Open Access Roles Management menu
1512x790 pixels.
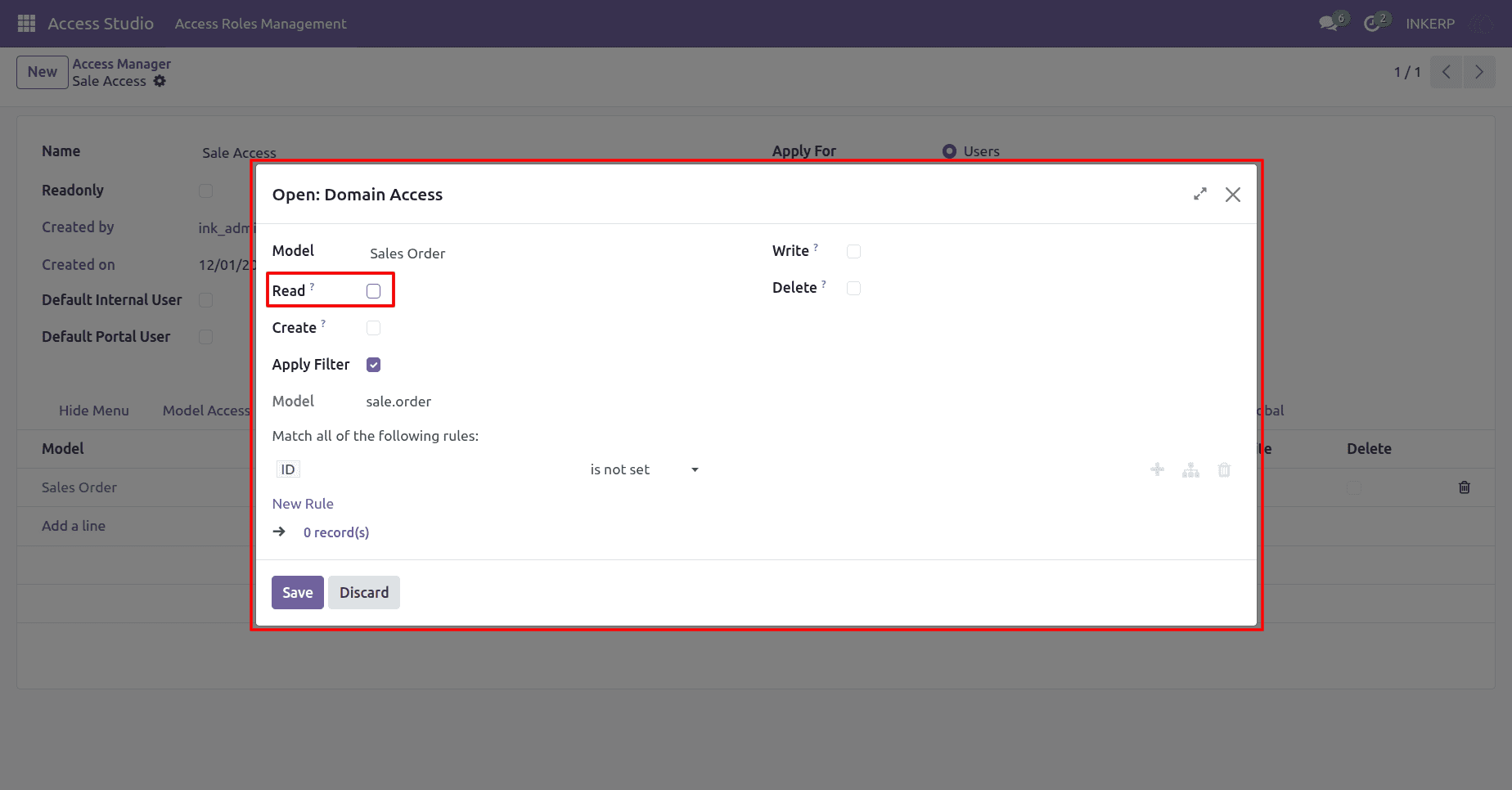coord(260,24)
